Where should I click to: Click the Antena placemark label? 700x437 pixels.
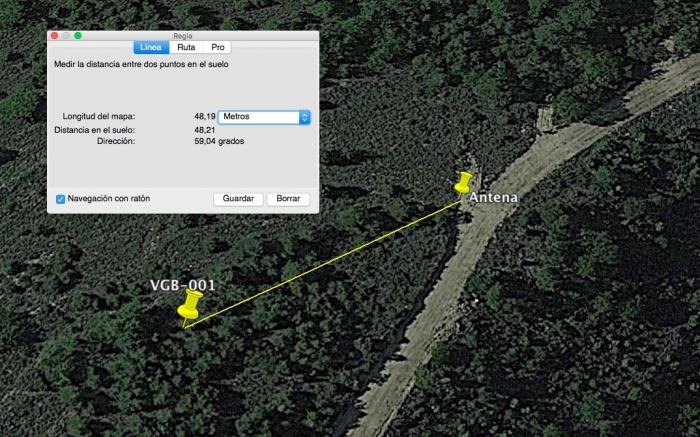pyautogui.click(x=493, y=197)
